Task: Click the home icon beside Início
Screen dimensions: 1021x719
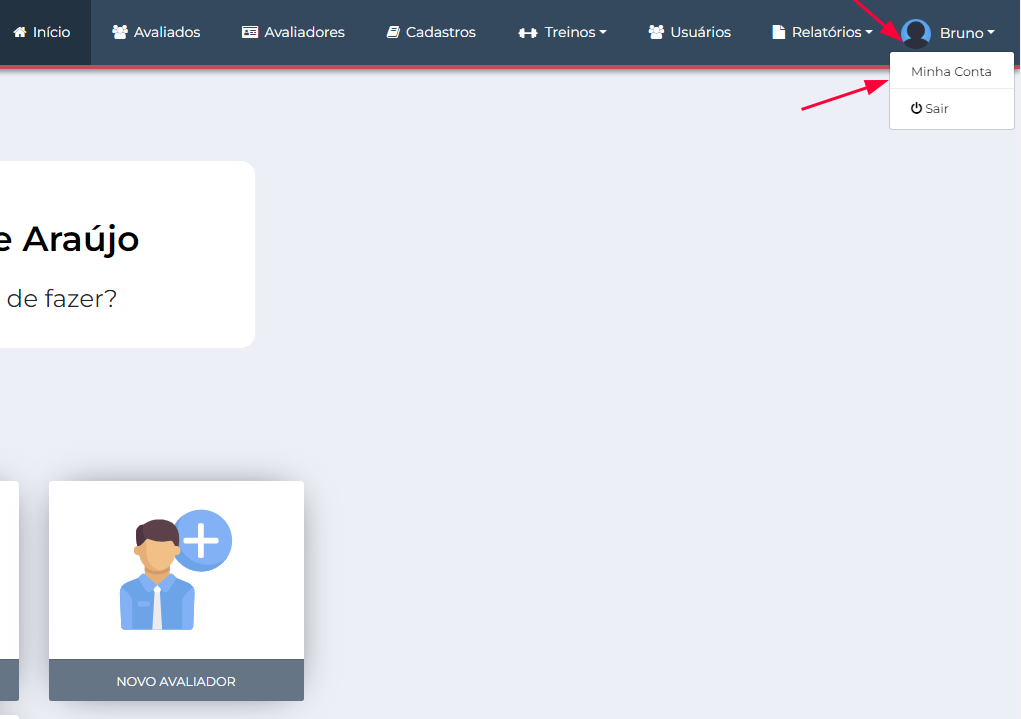Action: coord(19,32)
